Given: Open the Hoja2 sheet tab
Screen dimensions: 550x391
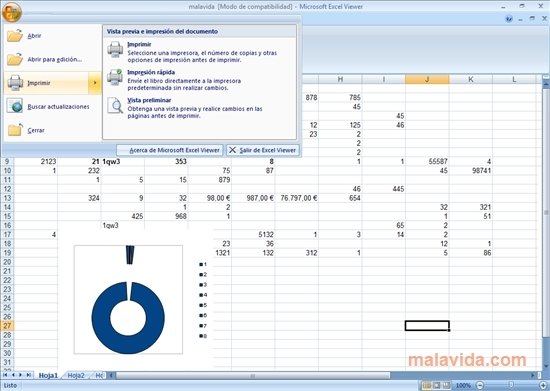Looking at the screenshot, I should [76, 375].
